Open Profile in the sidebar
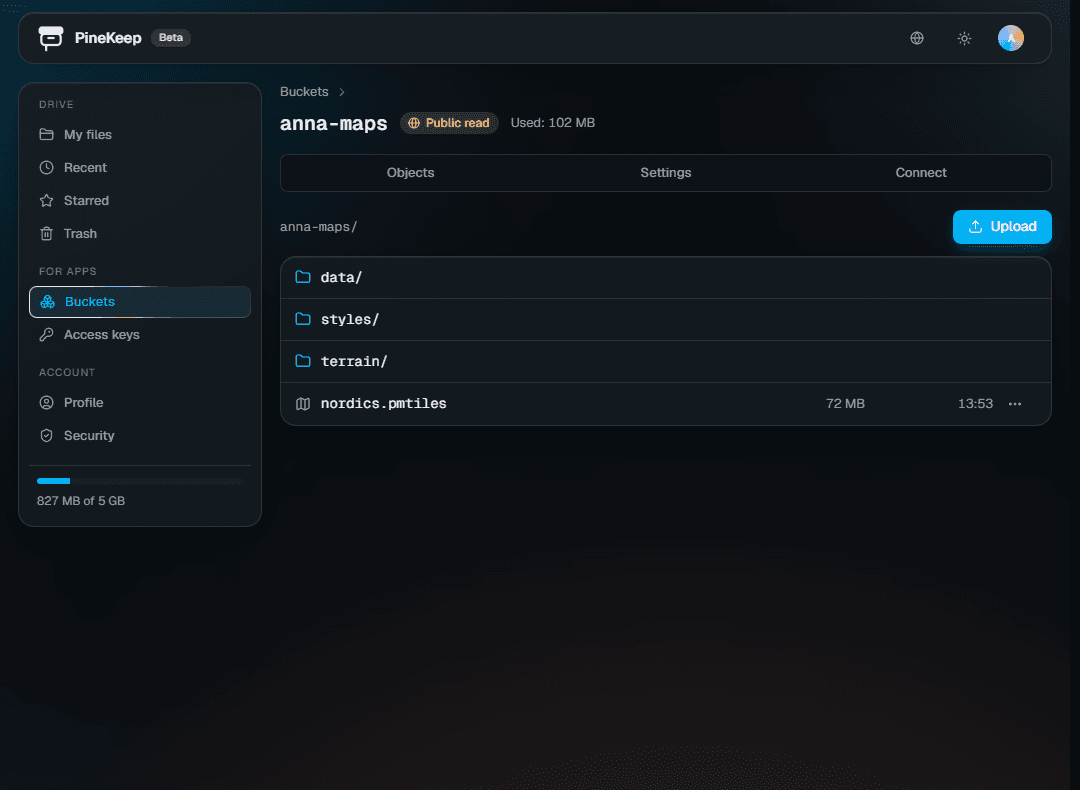This screenshot has height=790, width=1080. click(140, 402)
